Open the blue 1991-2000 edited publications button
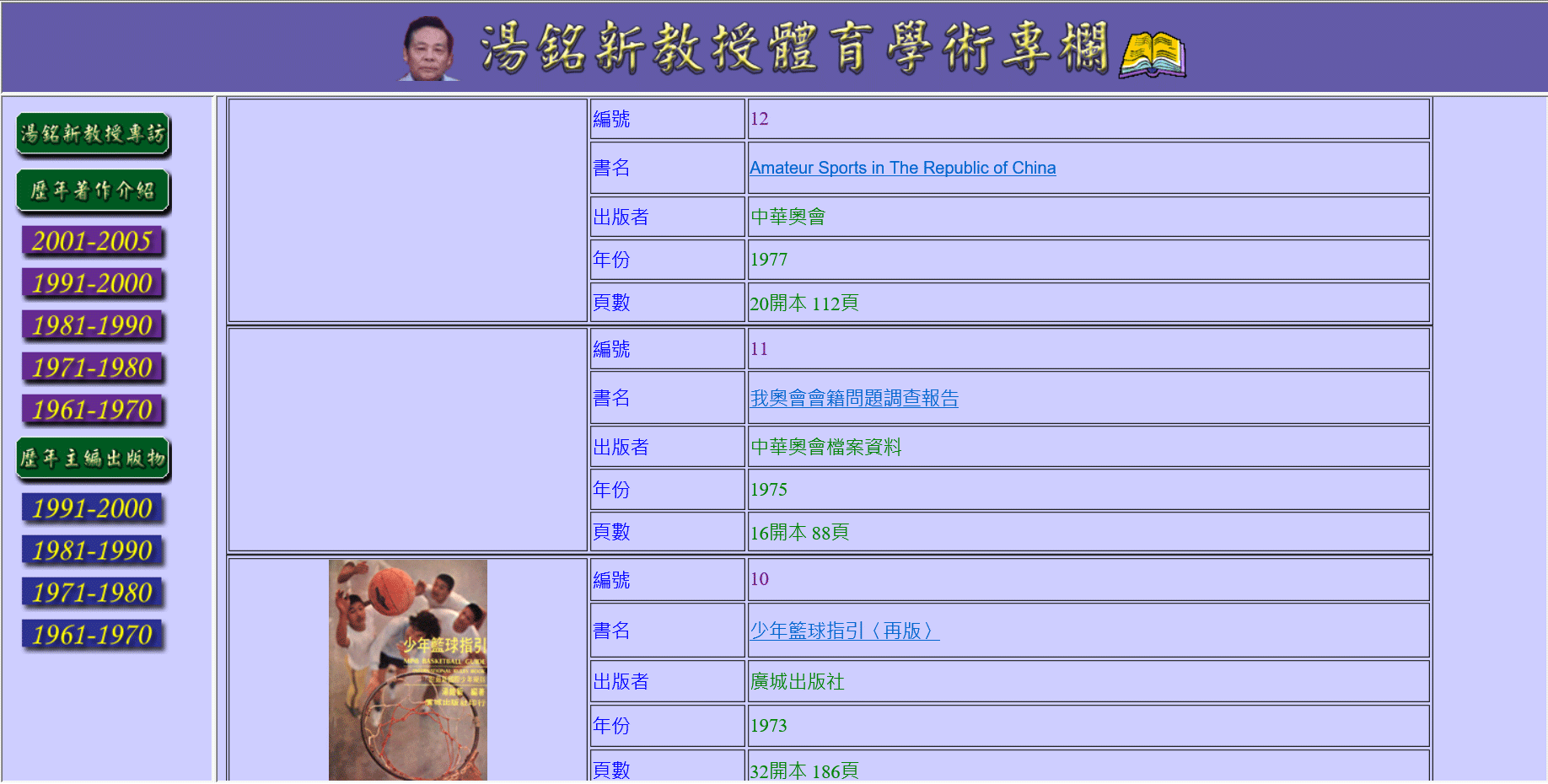The height and width of the screenshot is (784, 1548). point(93,509)
